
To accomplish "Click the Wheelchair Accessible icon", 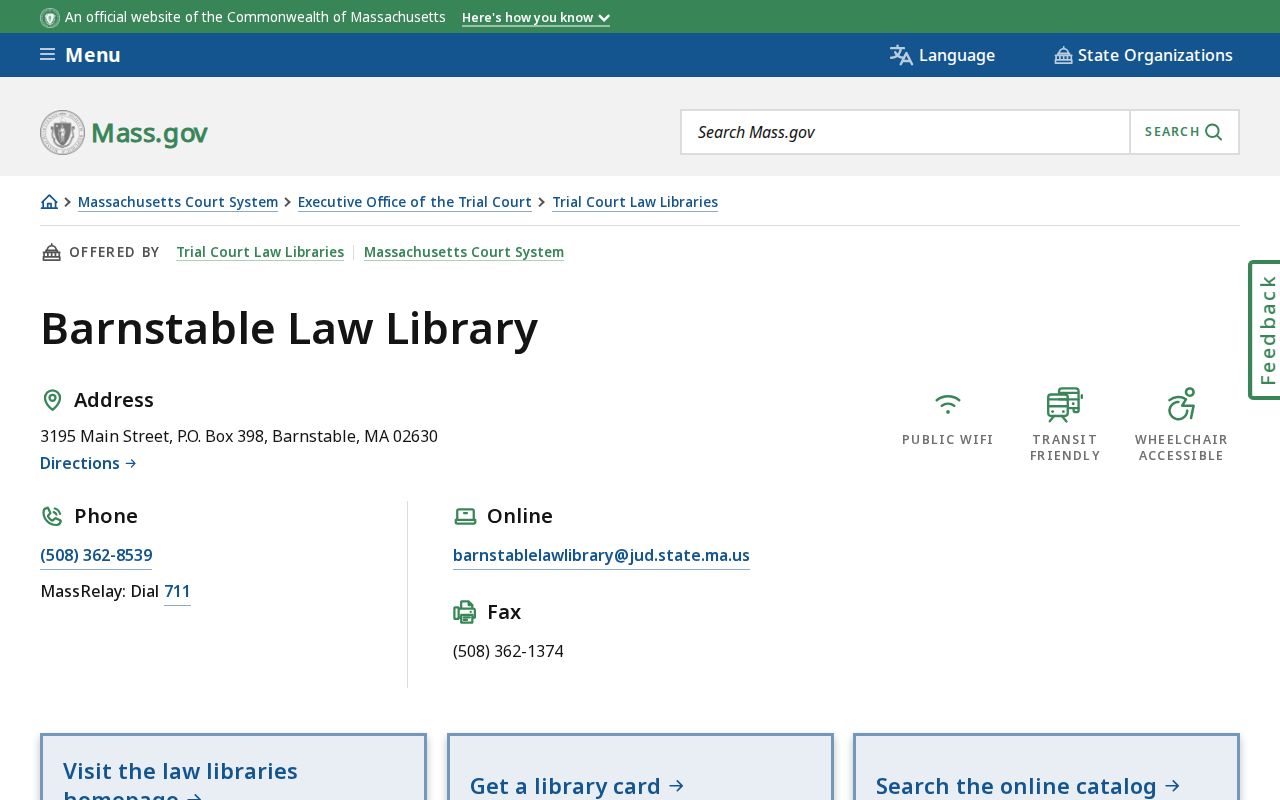I will click(1181, 404).
